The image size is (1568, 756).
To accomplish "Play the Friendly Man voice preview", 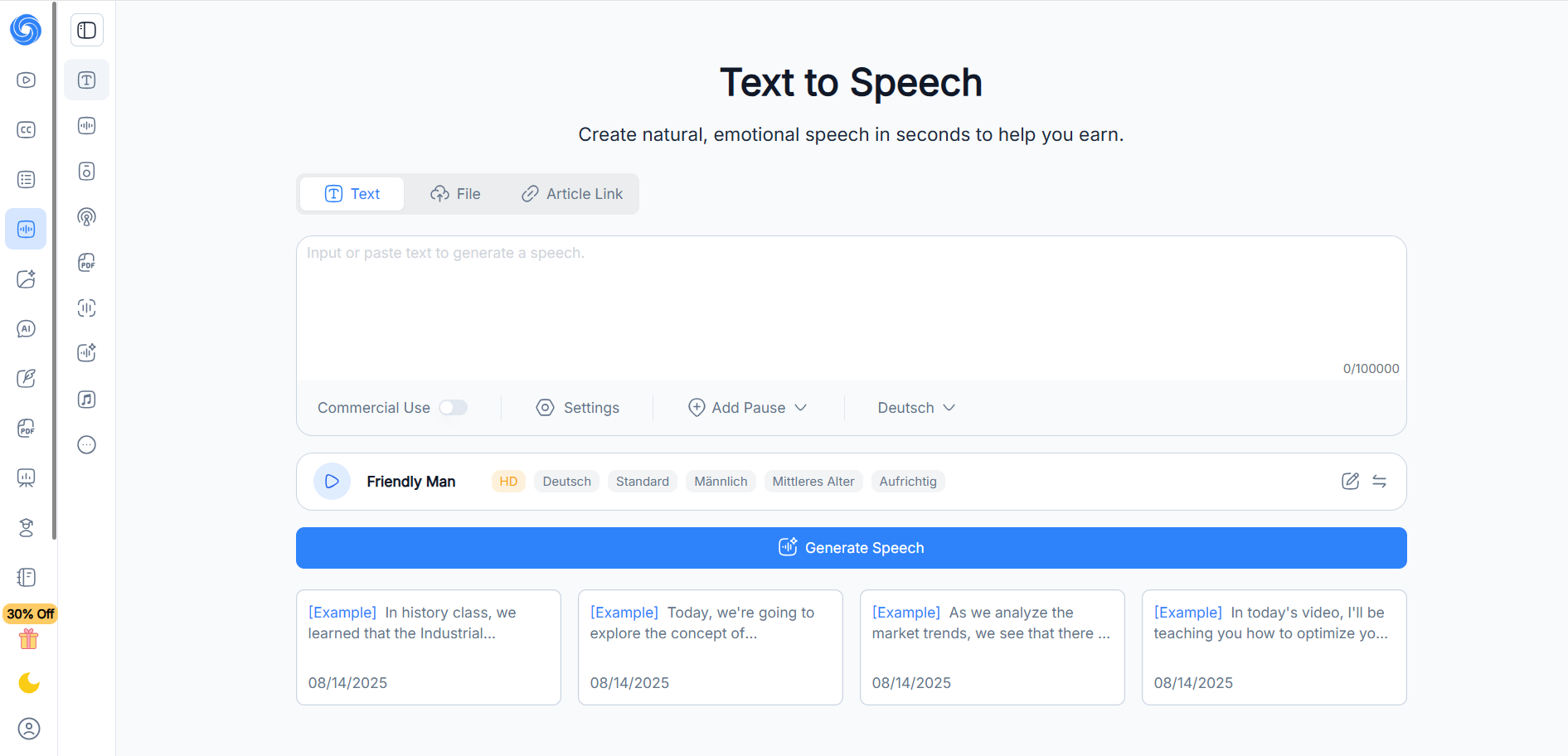I will click(332, 482).
